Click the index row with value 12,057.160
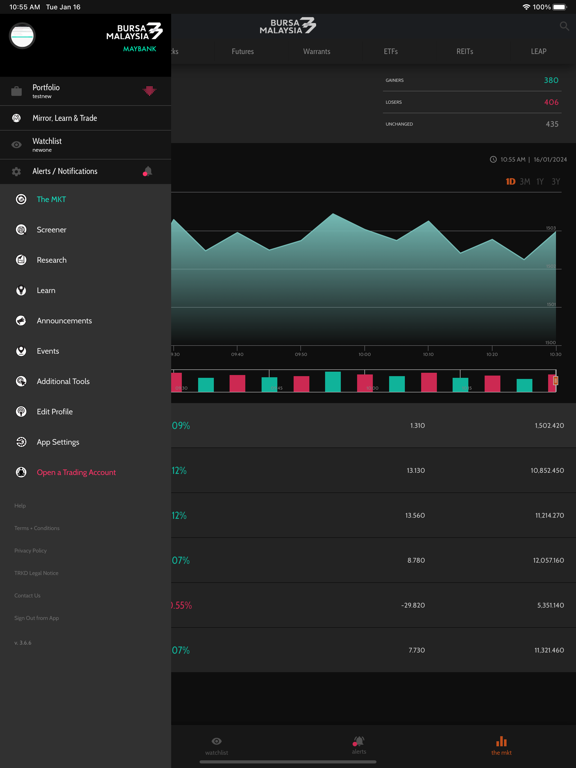 click(x=374, y=560)
